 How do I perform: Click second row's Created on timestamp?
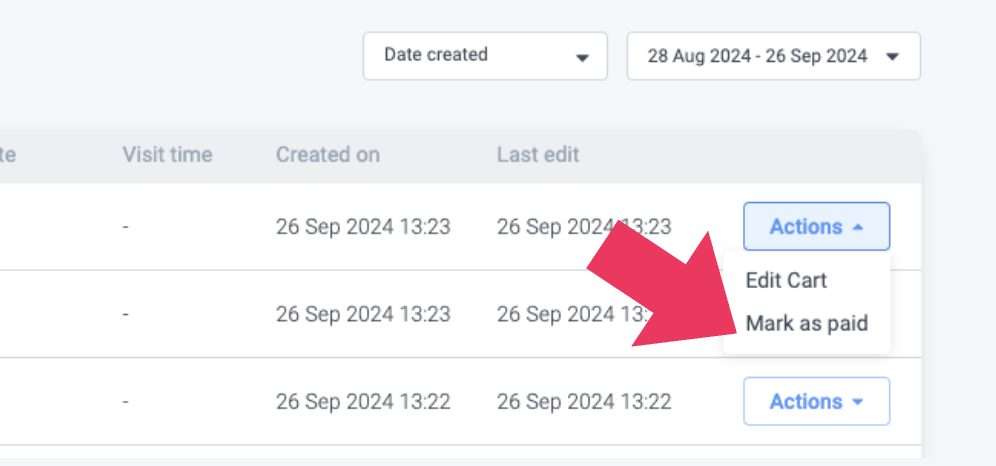click(363, 314)
